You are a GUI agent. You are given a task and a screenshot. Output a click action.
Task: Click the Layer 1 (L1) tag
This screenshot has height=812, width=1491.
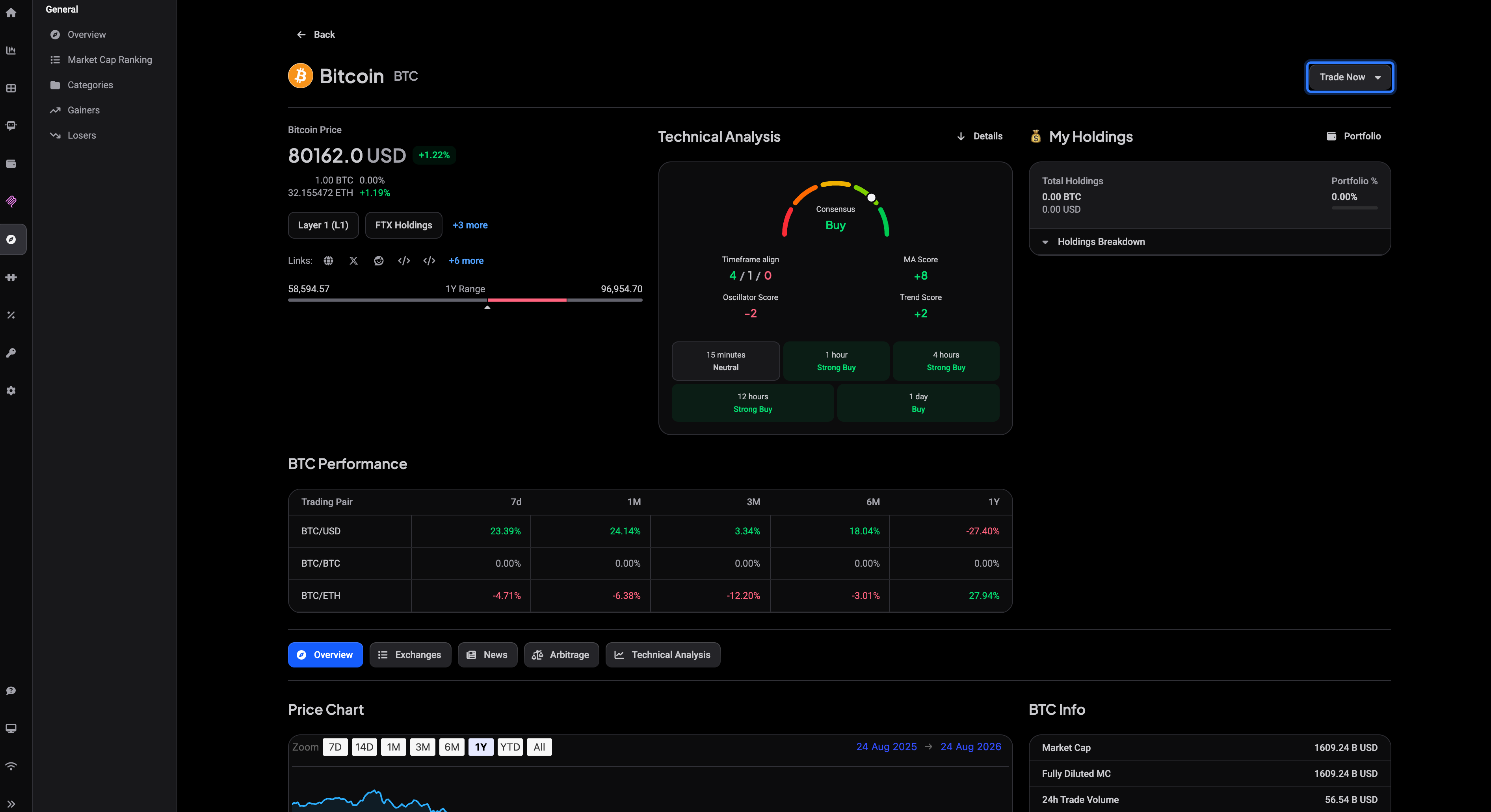[x=323, y=225]
